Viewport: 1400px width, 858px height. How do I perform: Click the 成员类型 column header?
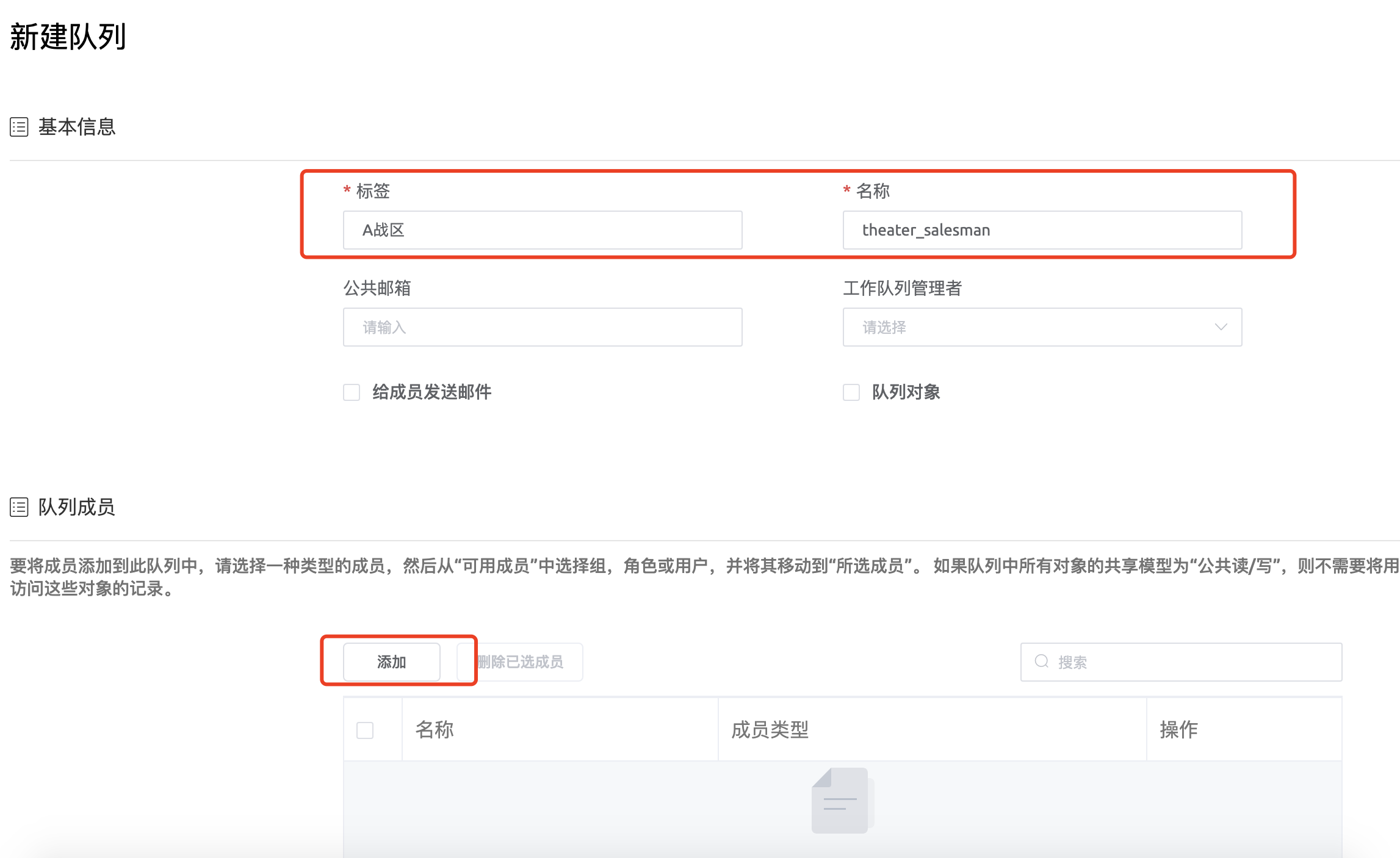point(770,730)
